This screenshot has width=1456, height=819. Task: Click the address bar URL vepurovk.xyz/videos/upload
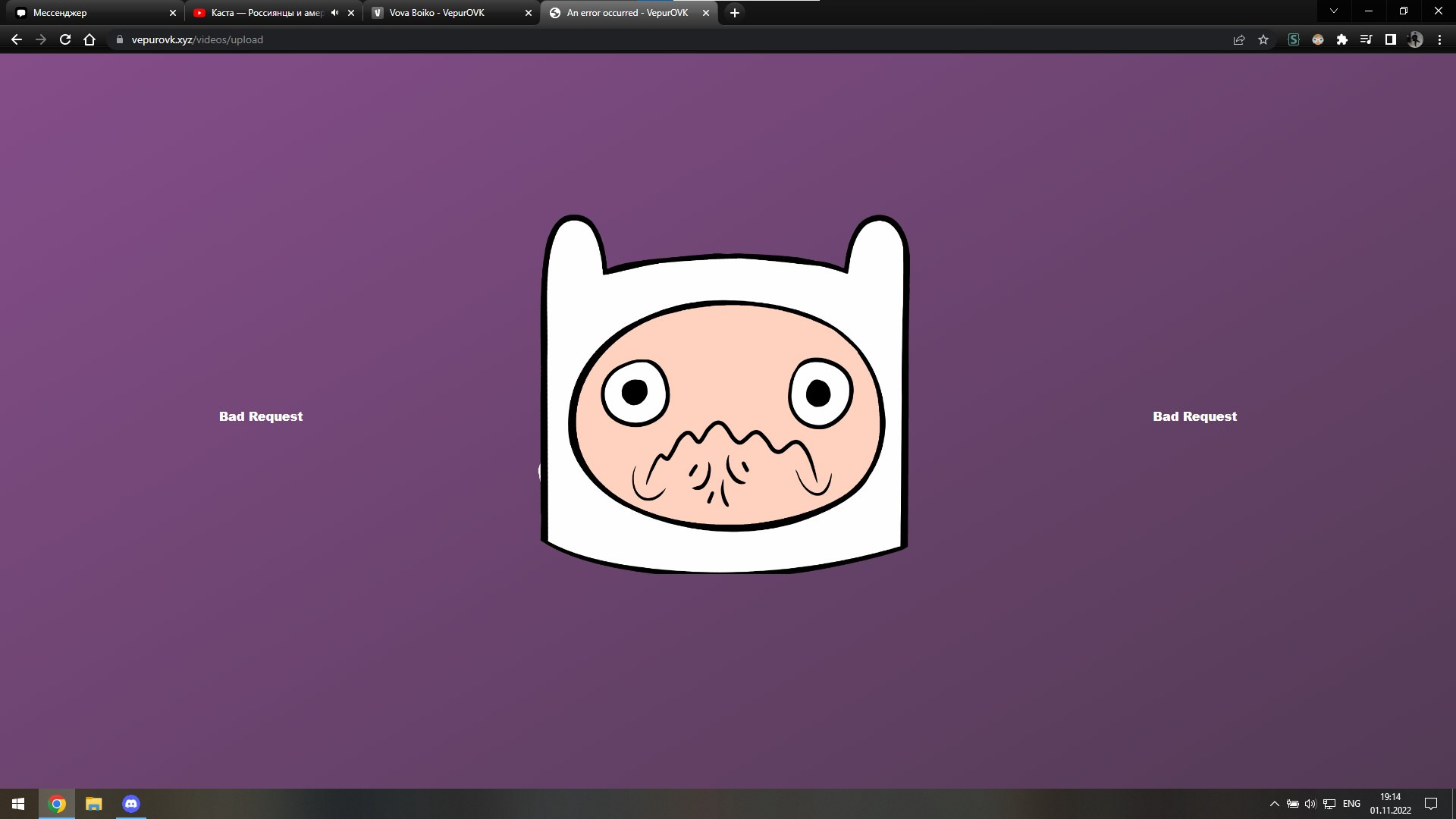197,39
